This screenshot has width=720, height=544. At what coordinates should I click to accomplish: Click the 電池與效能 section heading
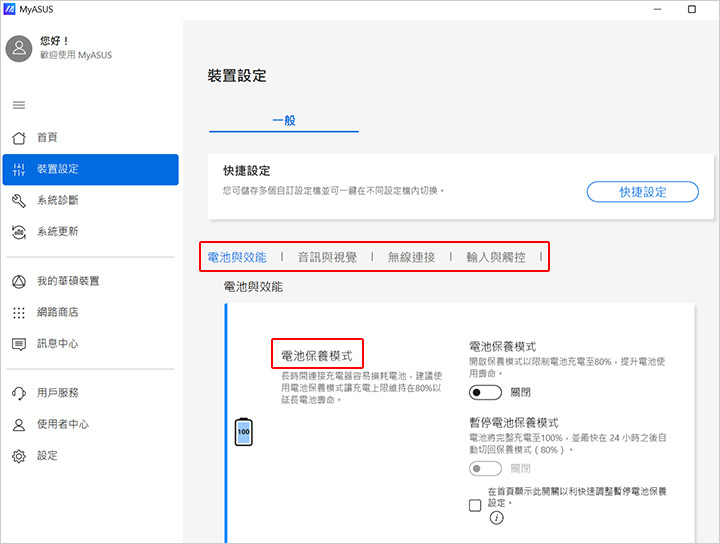[x=253, y=287]
